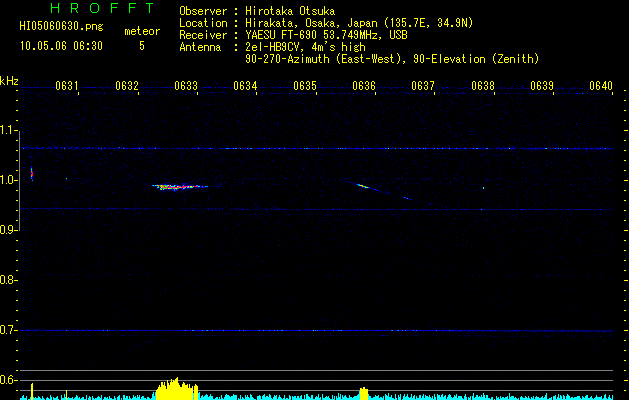Screen dimensions: 629x400
Task: Click the 0638 time marker
Action: (x=483, y=86)
